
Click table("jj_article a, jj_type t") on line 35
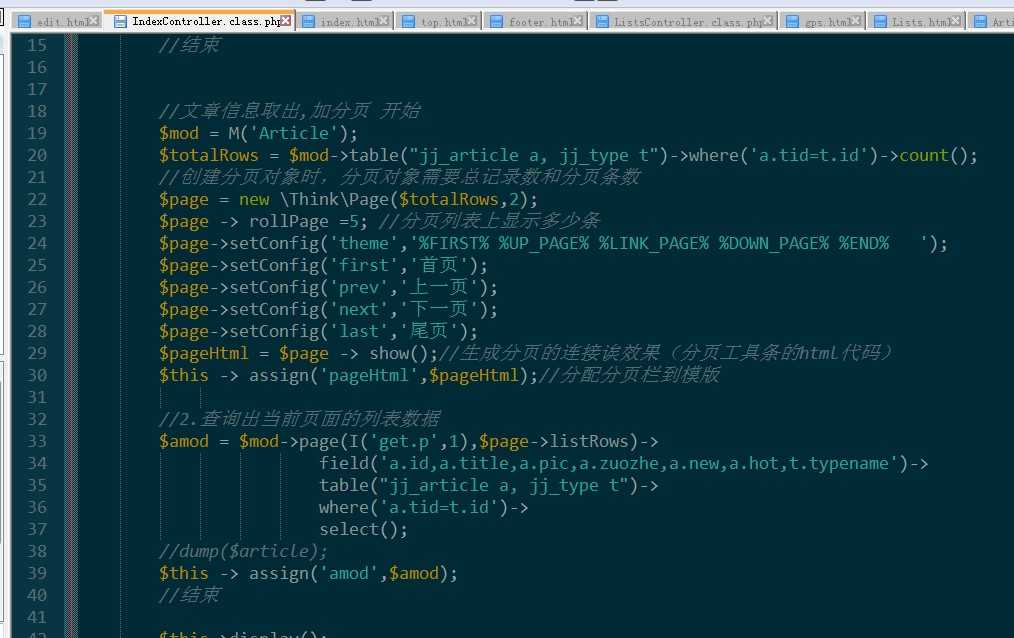(x=479, y=485)
